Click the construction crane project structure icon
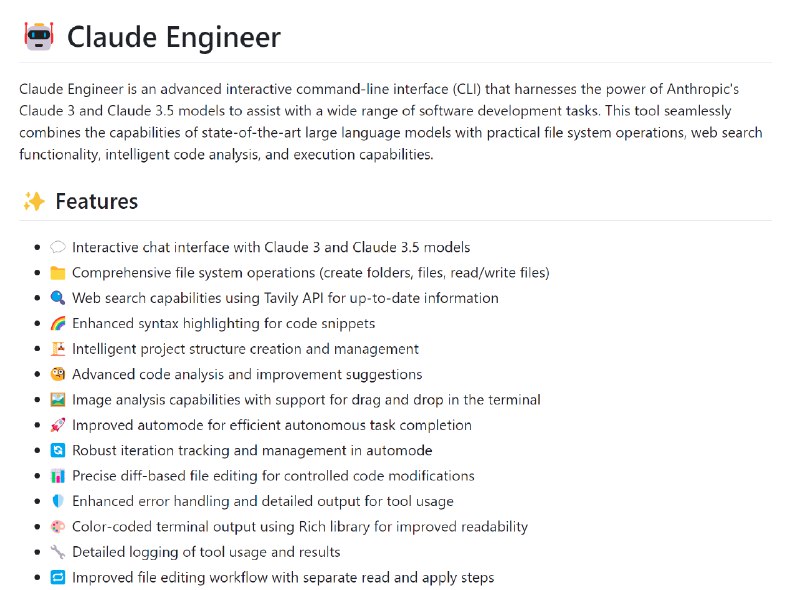 pyautogui.click(x=58, y=349)
